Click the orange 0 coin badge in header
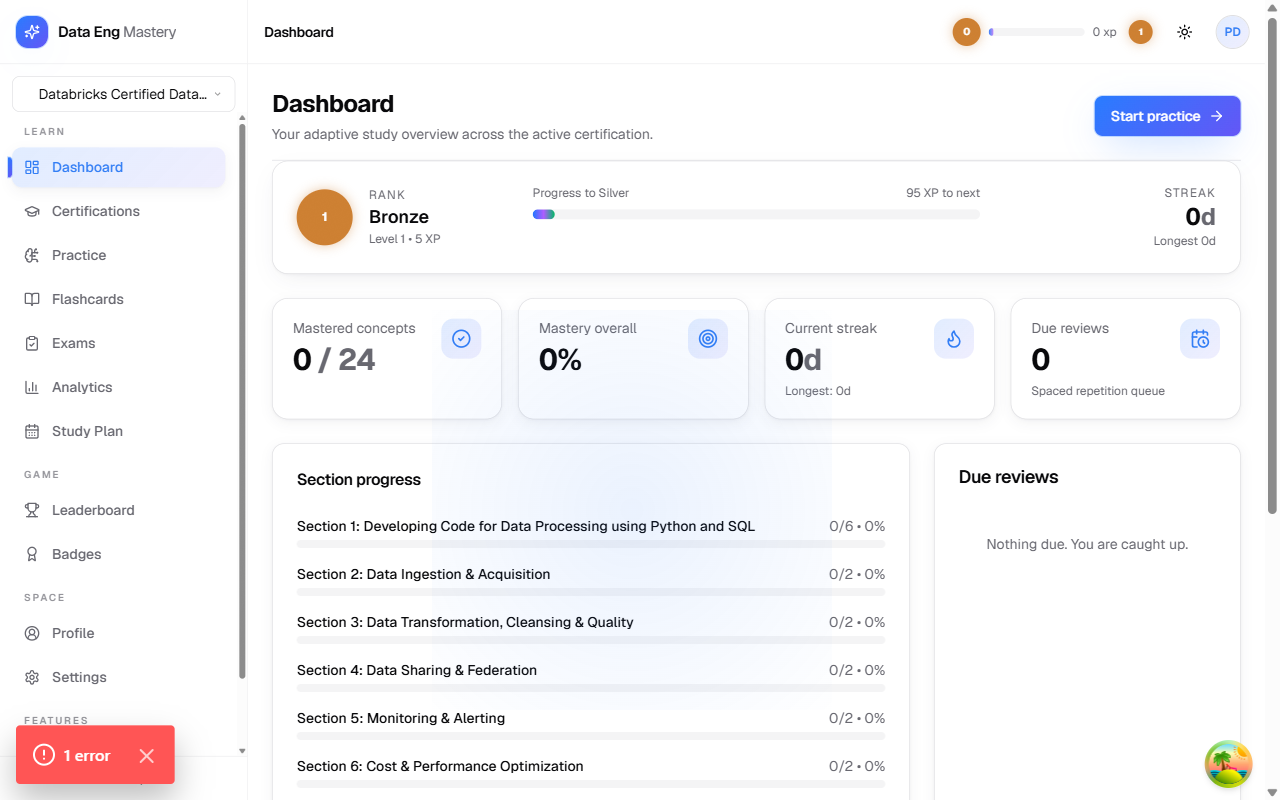1280x800 pixels. click(x=966, y=32)
